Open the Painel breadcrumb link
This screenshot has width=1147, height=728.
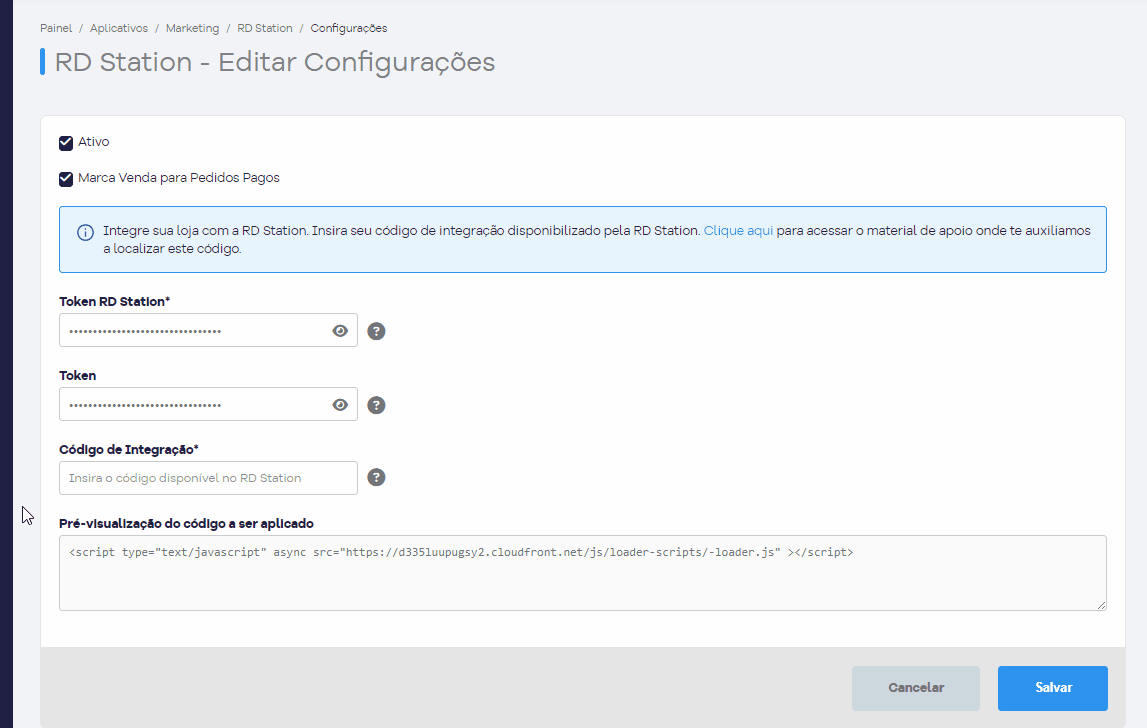56,29
